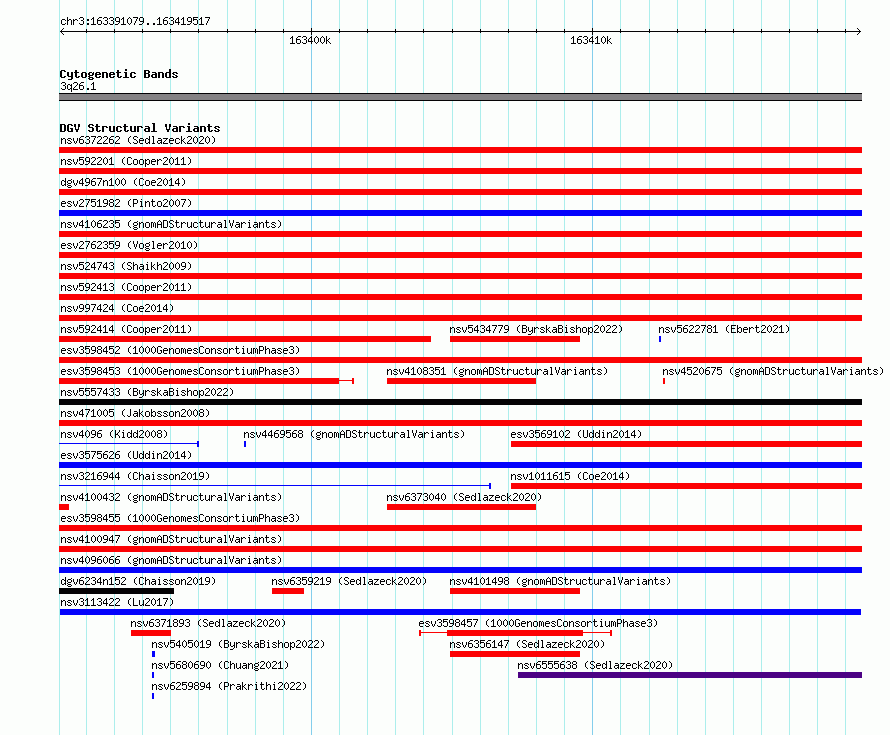Open nsv4108351 (gnomADStructuralVariants) label
The image size is (890, 735).
[497, 371]
